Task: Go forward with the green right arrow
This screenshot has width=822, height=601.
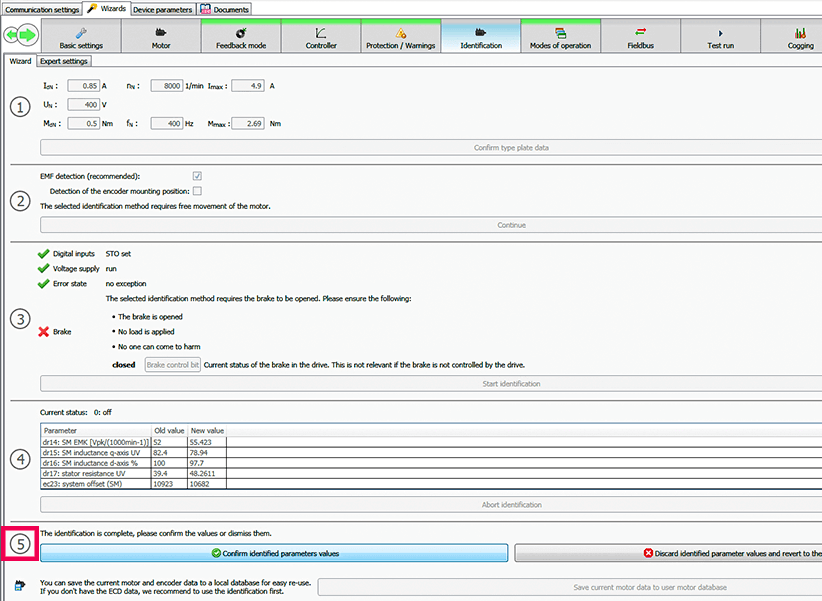Action: coord(29,35)
